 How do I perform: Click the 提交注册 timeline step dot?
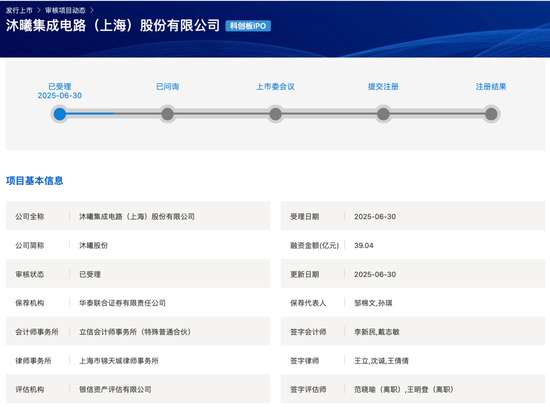click(383, 114)
